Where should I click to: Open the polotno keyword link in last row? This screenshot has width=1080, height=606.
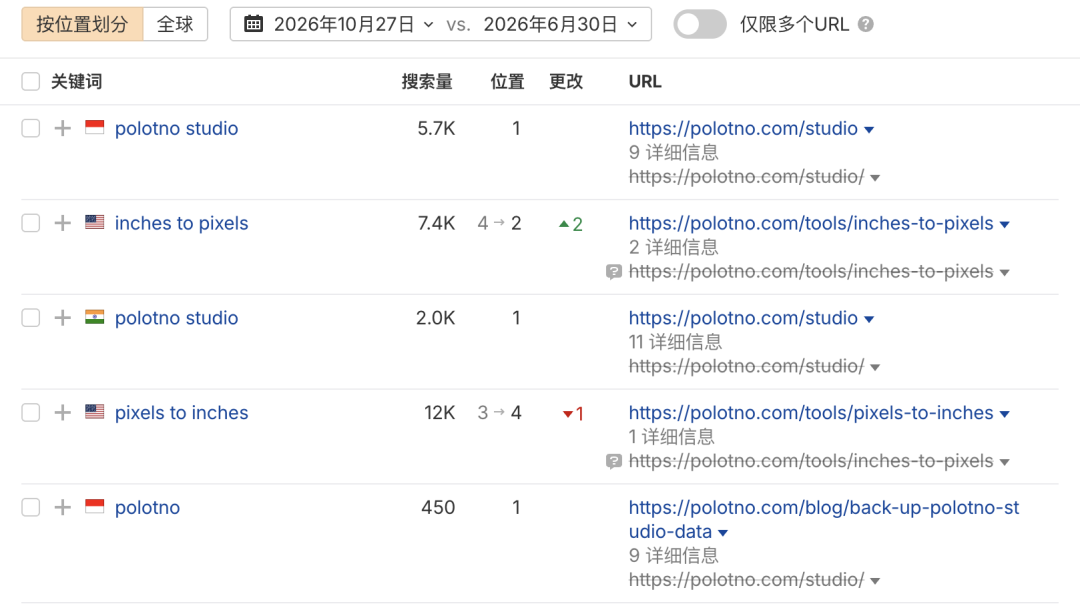tap(147, 508)
